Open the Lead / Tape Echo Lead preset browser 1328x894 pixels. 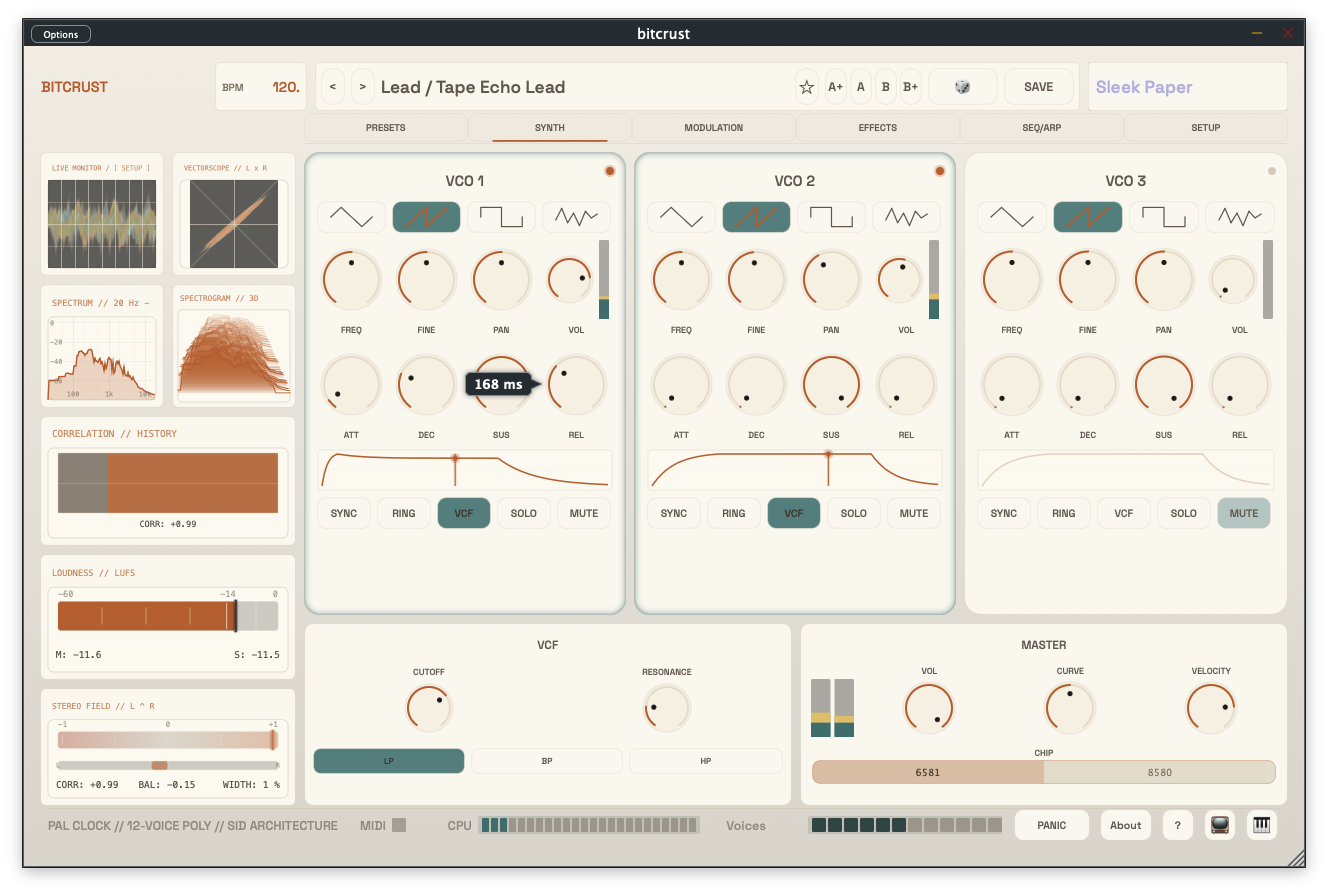click(470, 87)
